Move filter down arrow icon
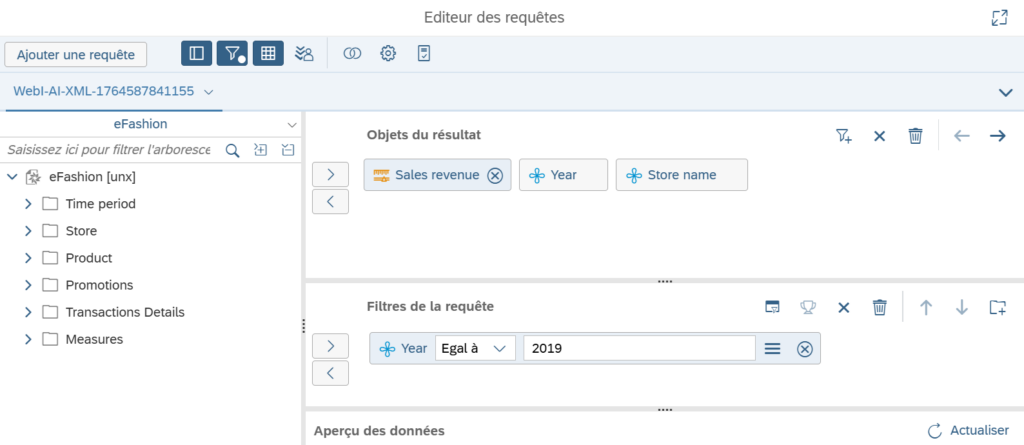 (x=961, y=307)
